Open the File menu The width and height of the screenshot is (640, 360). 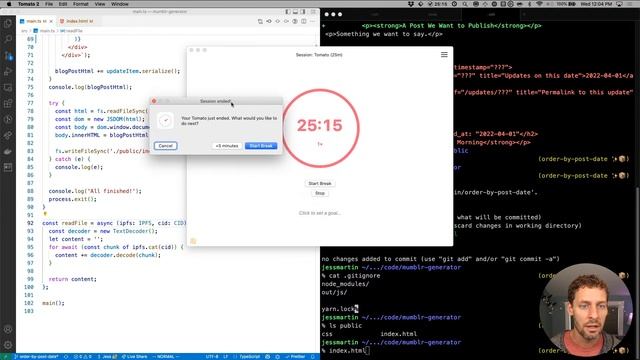point(49,4)
